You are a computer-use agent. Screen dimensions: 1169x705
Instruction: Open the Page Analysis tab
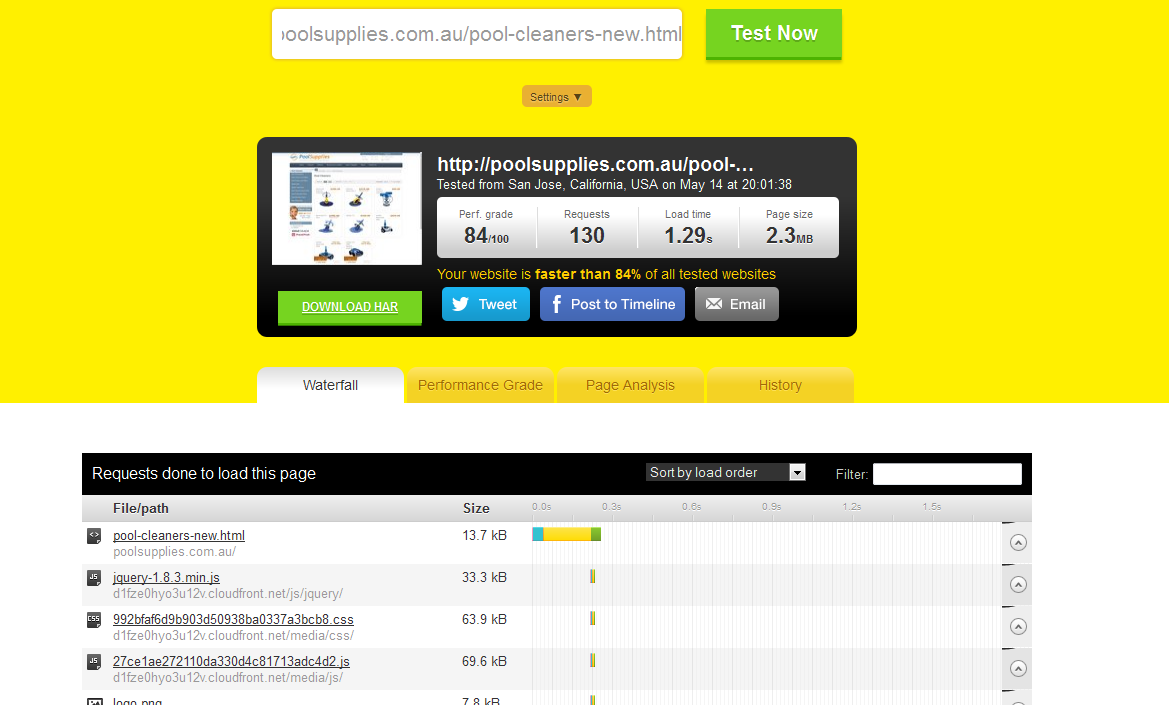[630, 385]
